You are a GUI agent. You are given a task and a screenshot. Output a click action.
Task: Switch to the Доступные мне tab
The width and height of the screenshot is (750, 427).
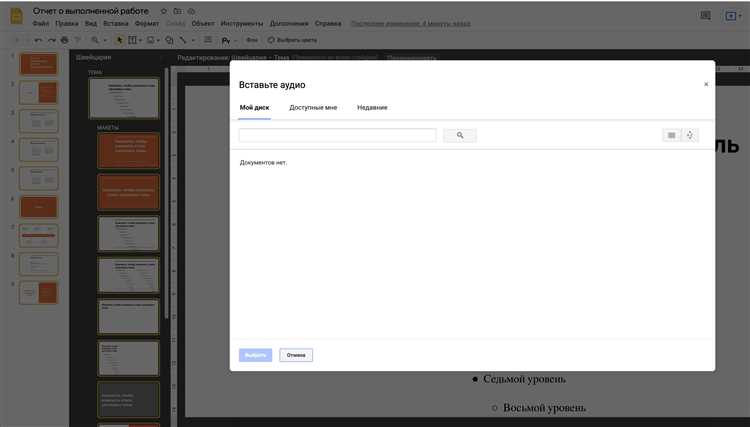pyautogui.click(x=313, y=108)
